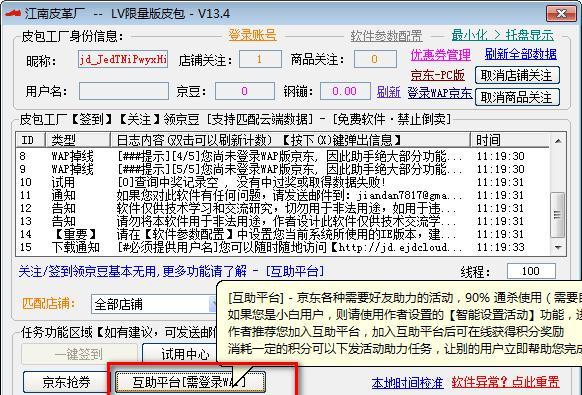Open 京东-PC版 link
Image resolution: width=582 pixels, height=395 pixels.
437,75
